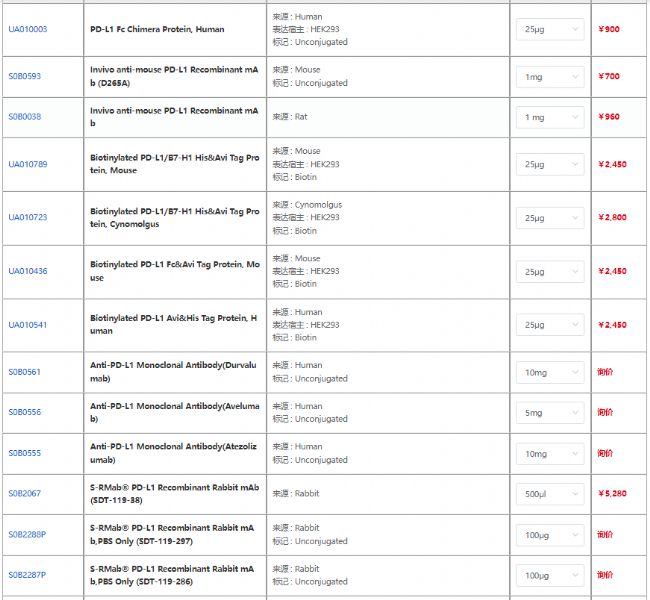
Task: Expand the 500μl size dropdown
Action: click(550, 494)
